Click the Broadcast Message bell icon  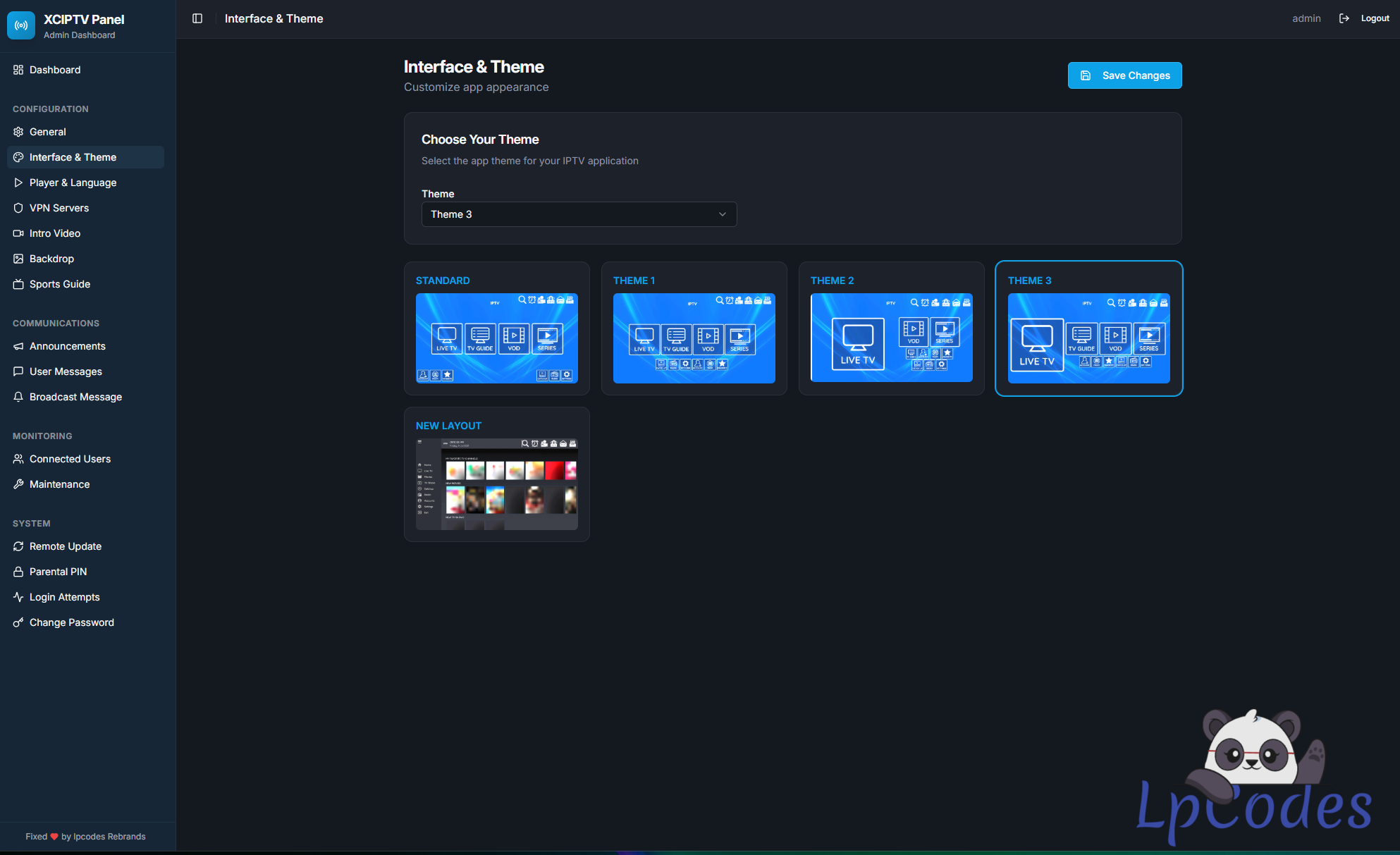[x=18, y=397]
